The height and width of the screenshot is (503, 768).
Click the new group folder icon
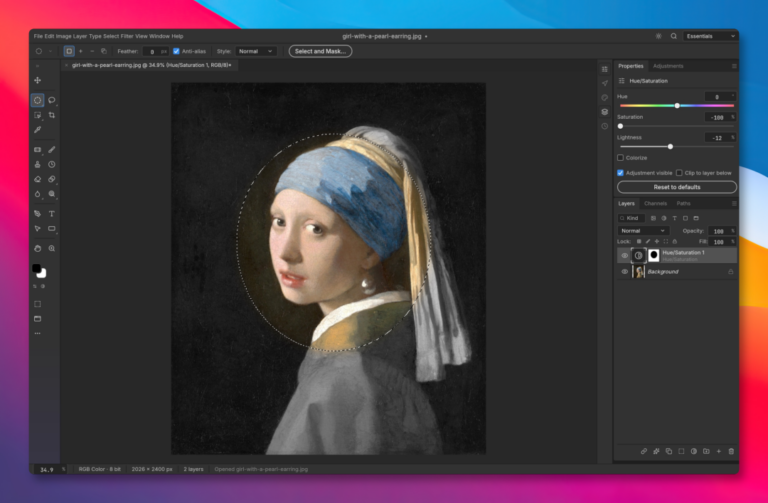pyautogui.click(x=706, y=451)
